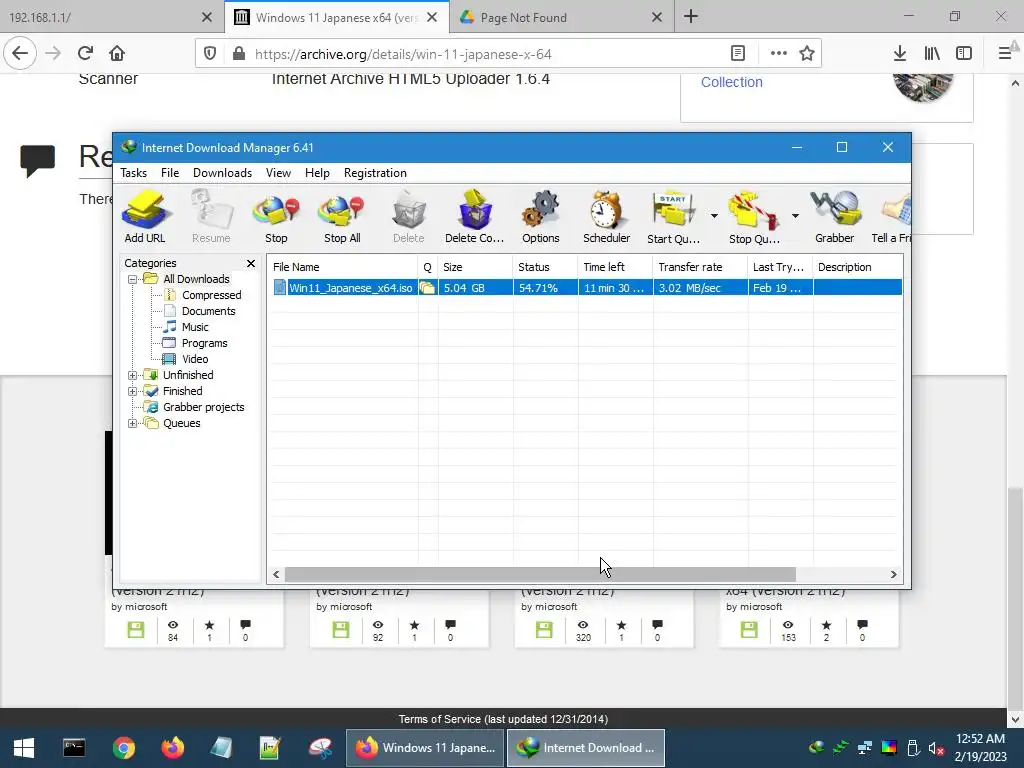
Task: Close the Categories panel
Action: point(251,263)
